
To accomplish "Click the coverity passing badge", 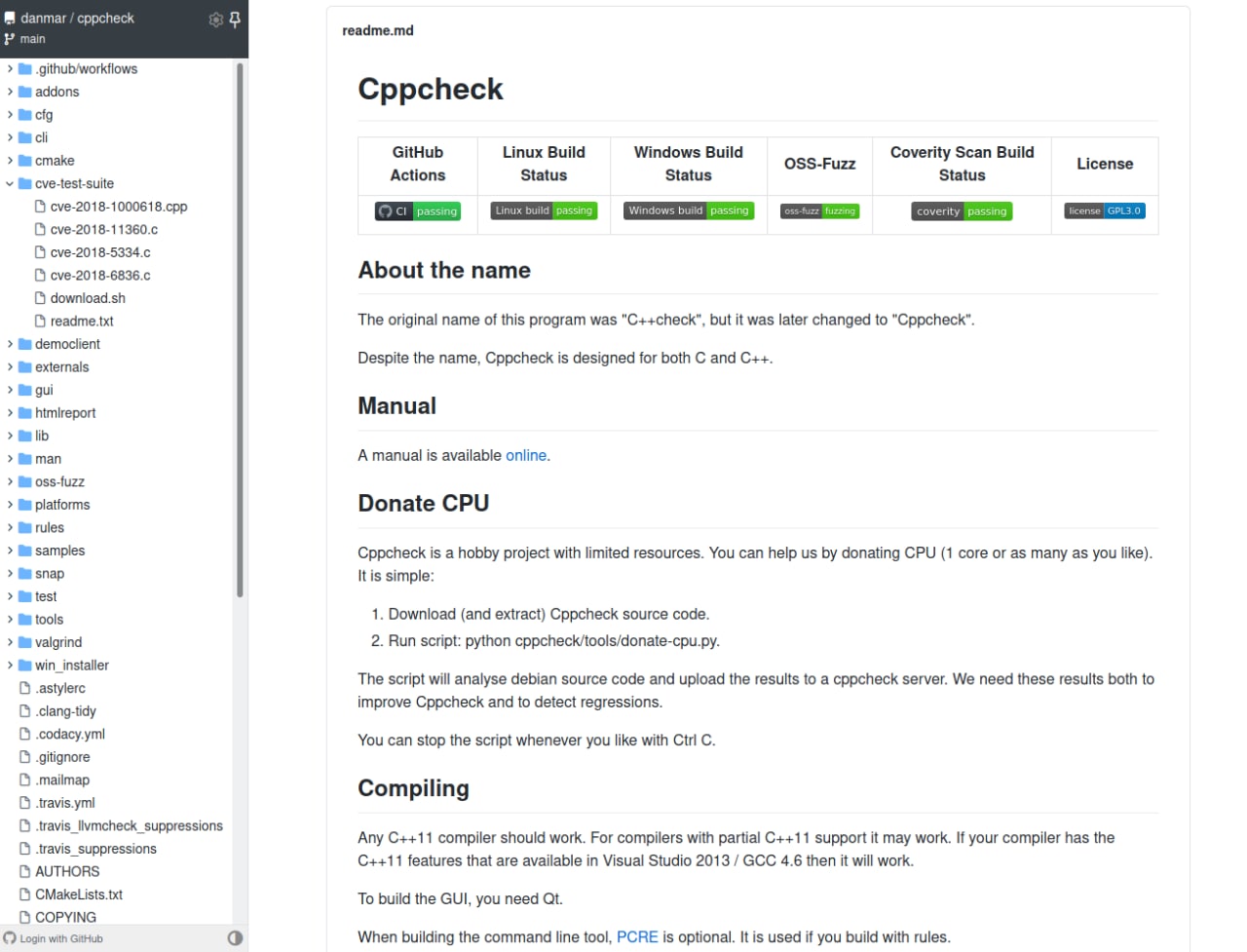I will [962, 211].
